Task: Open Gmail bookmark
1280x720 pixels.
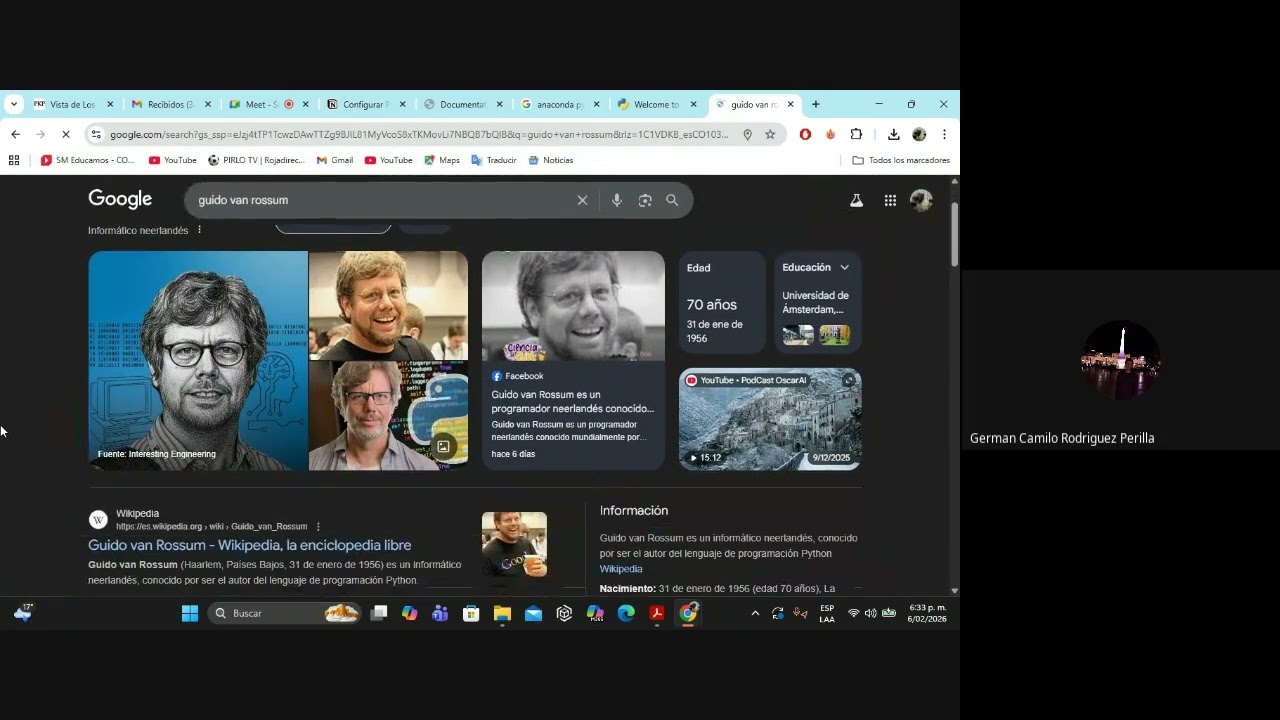Action: 334,160
